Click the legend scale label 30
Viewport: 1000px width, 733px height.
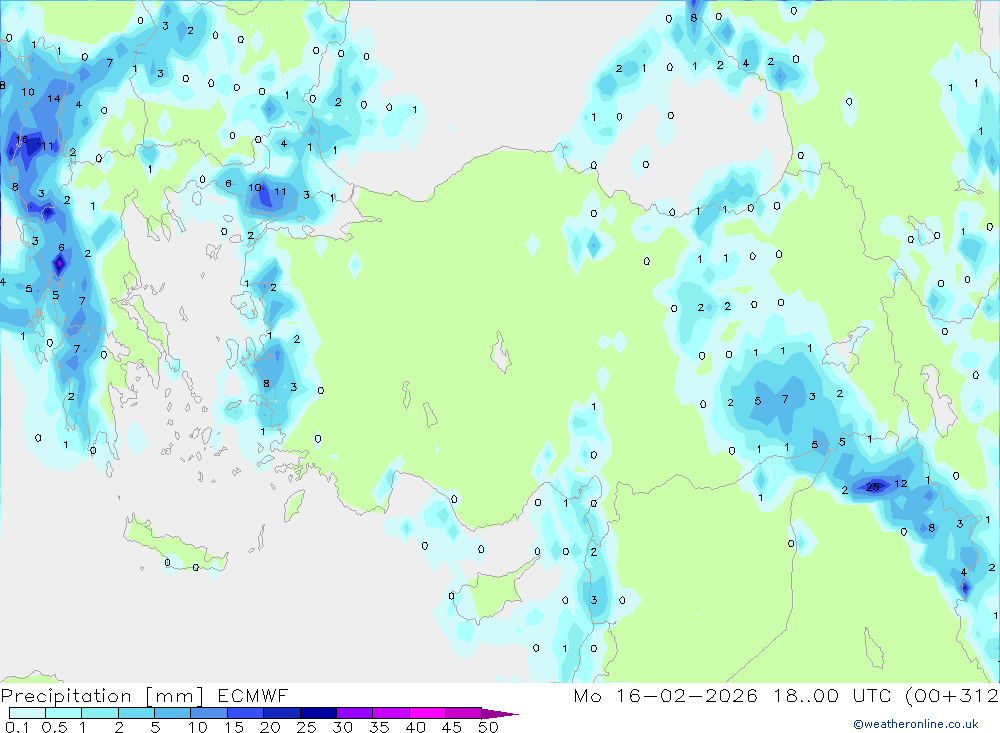pyautogui.click(x=343, y=727)
